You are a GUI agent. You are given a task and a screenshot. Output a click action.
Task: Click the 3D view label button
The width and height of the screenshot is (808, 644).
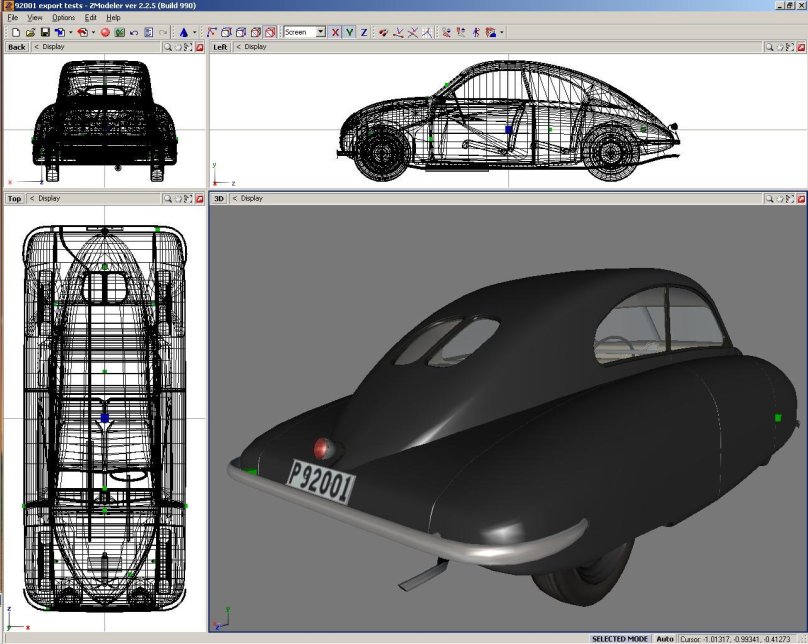pyautogui.click(x=219, y=199)
